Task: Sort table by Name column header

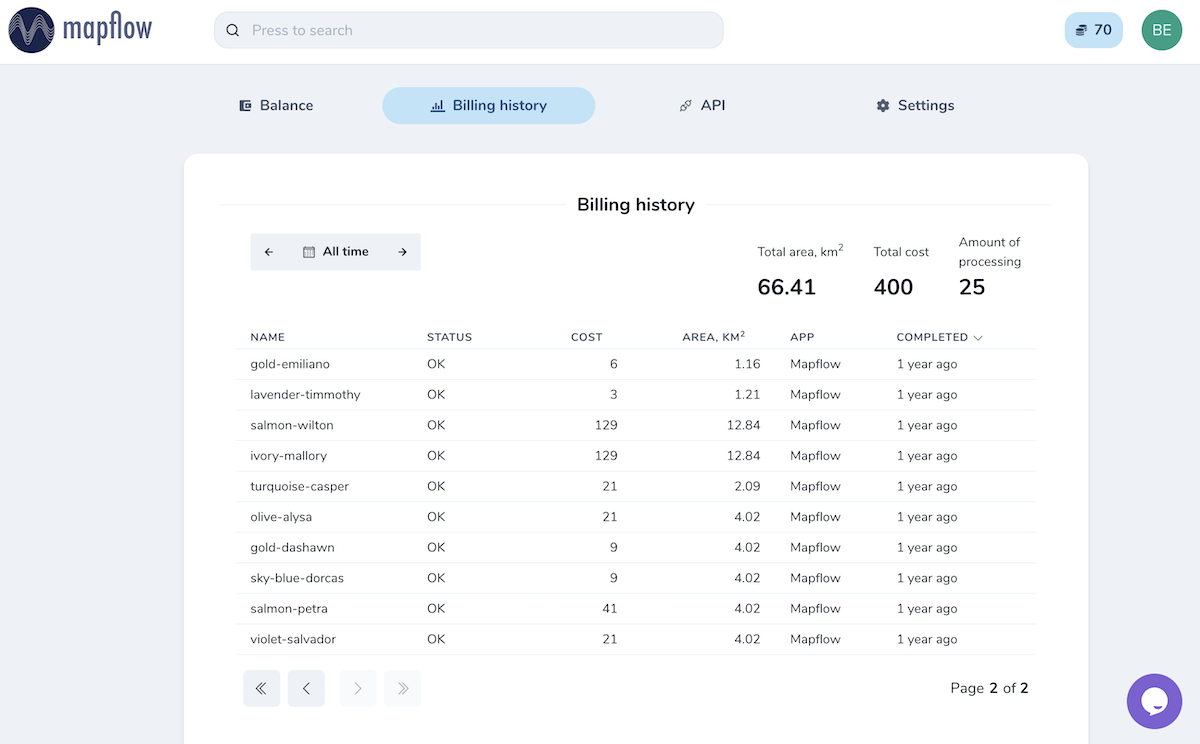Action: pyautogui.click(x=268, y=337)
